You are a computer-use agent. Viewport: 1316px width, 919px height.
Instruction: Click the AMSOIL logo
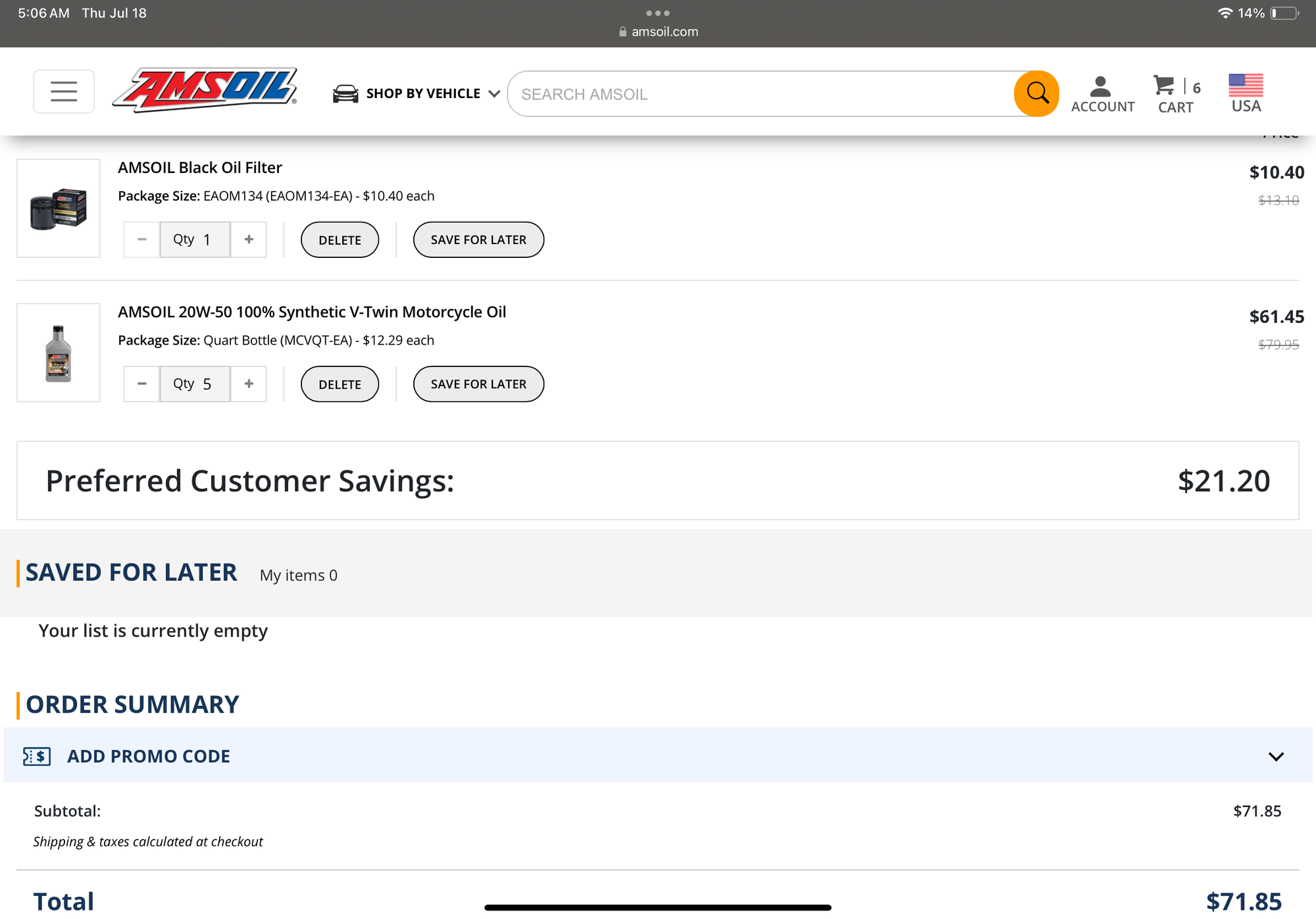point(205,90)
